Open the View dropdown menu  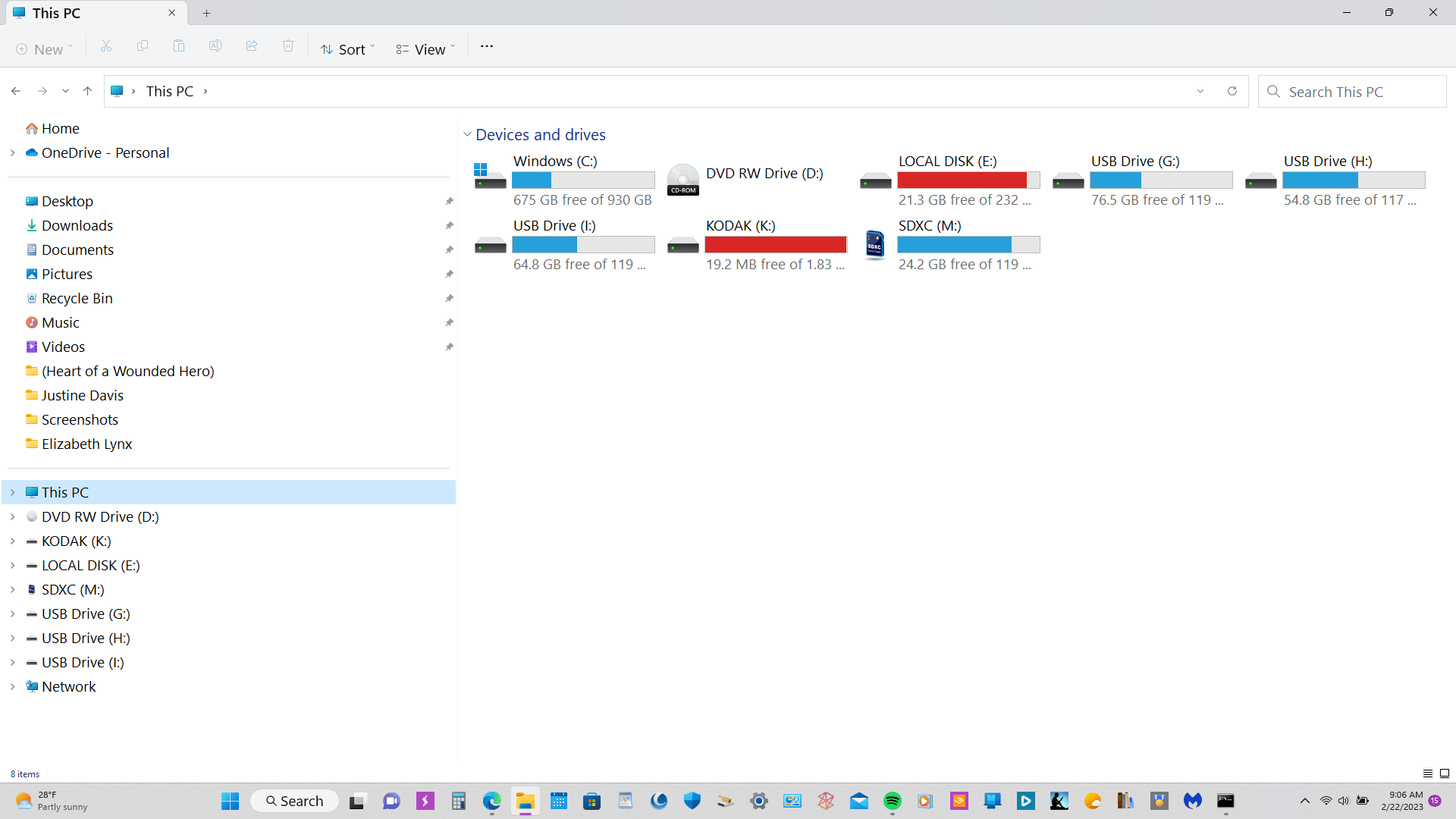tap(425, 49)
